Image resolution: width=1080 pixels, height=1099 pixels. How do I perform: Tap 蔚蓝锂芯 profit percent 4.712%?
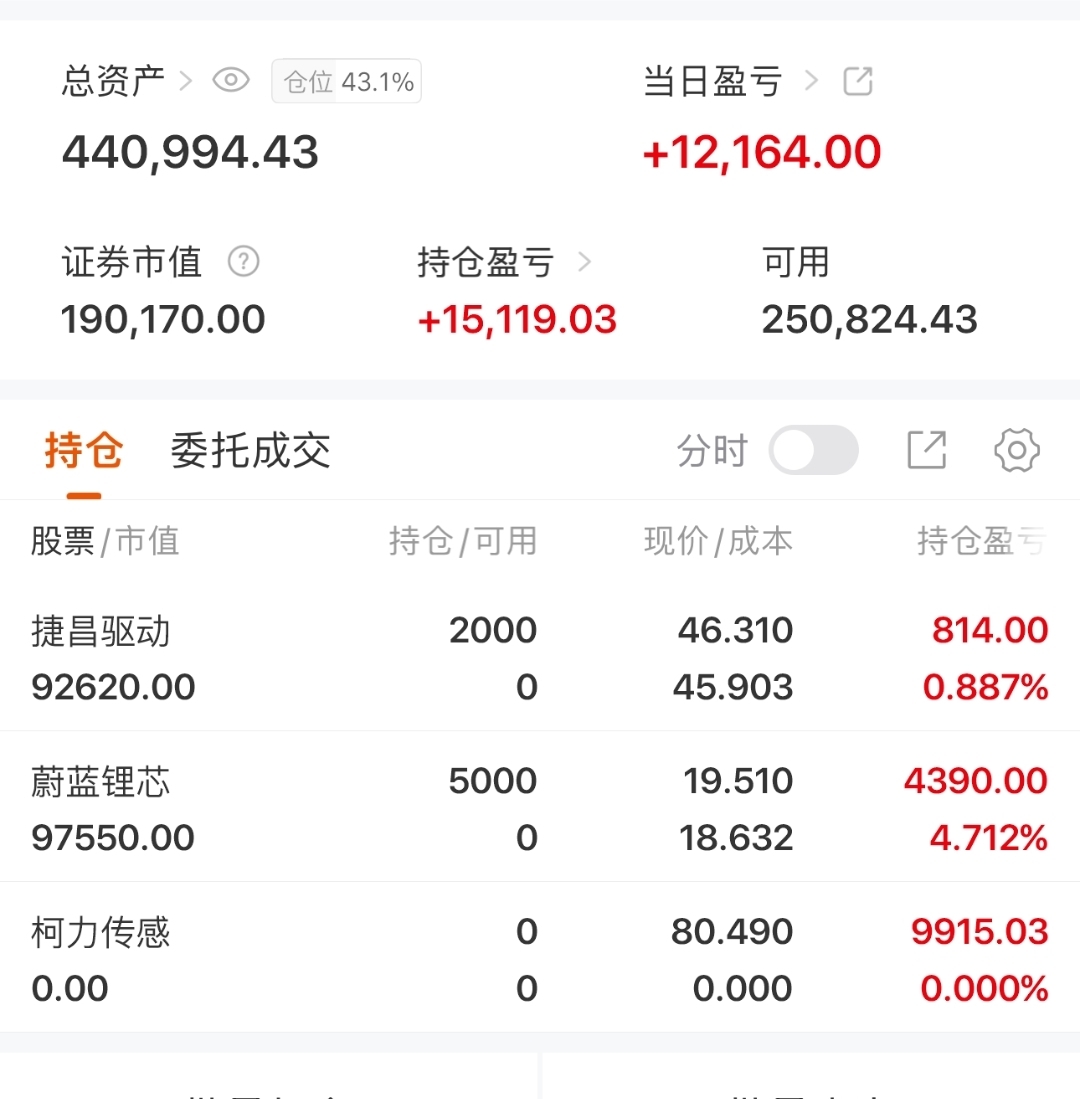click(989, 838)
